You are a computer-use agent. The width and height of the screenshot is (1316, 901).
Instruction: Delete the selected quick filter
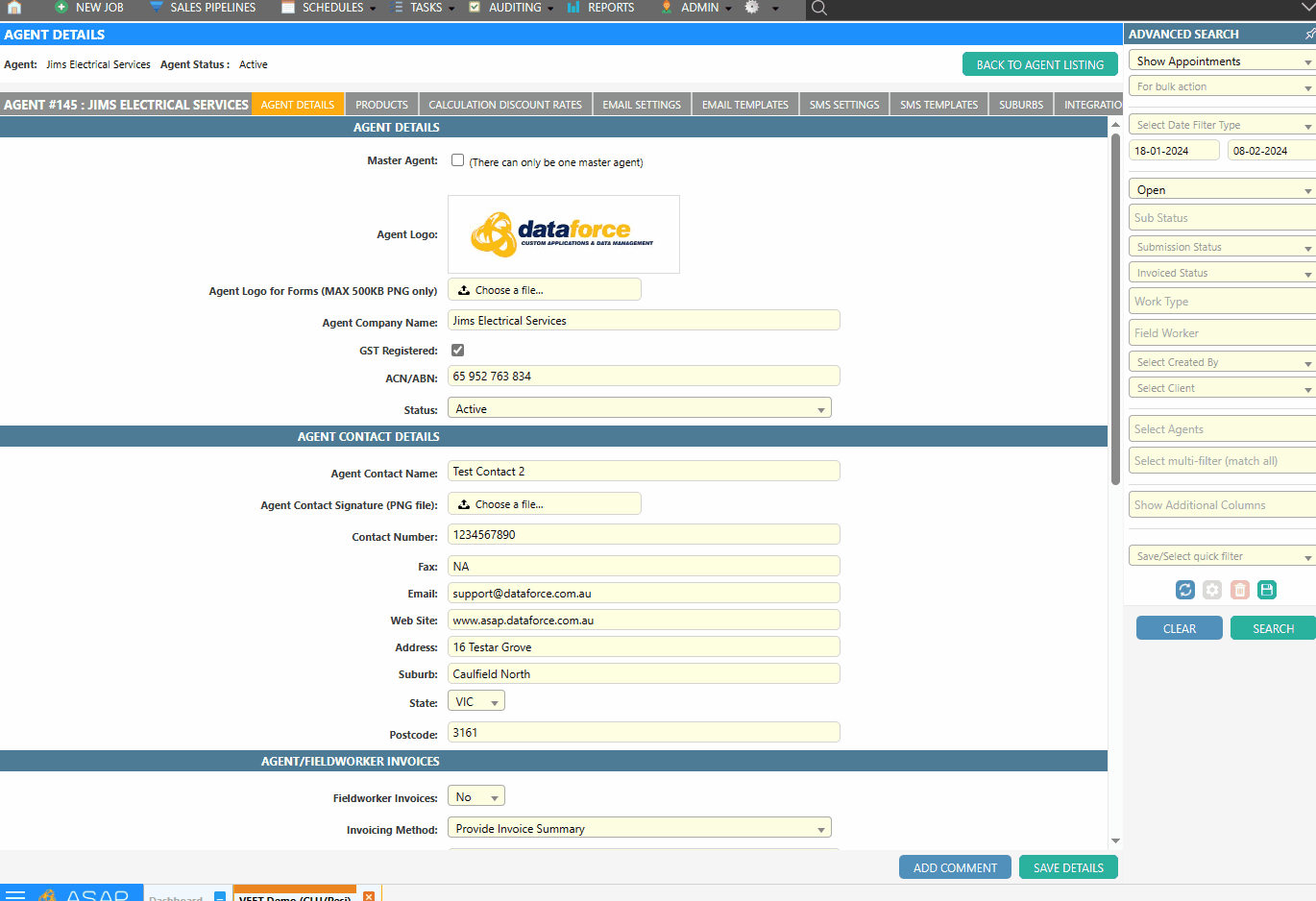1239,590
